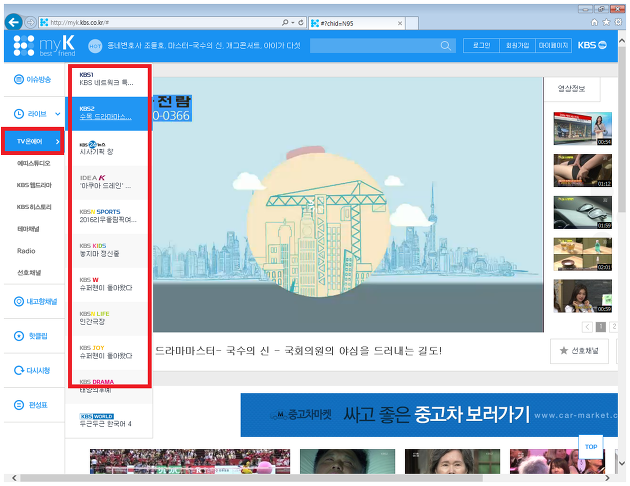Click the 회원가입 sign-up button
The height and width of the screenshot is (486, 630).
pos(518,45)
